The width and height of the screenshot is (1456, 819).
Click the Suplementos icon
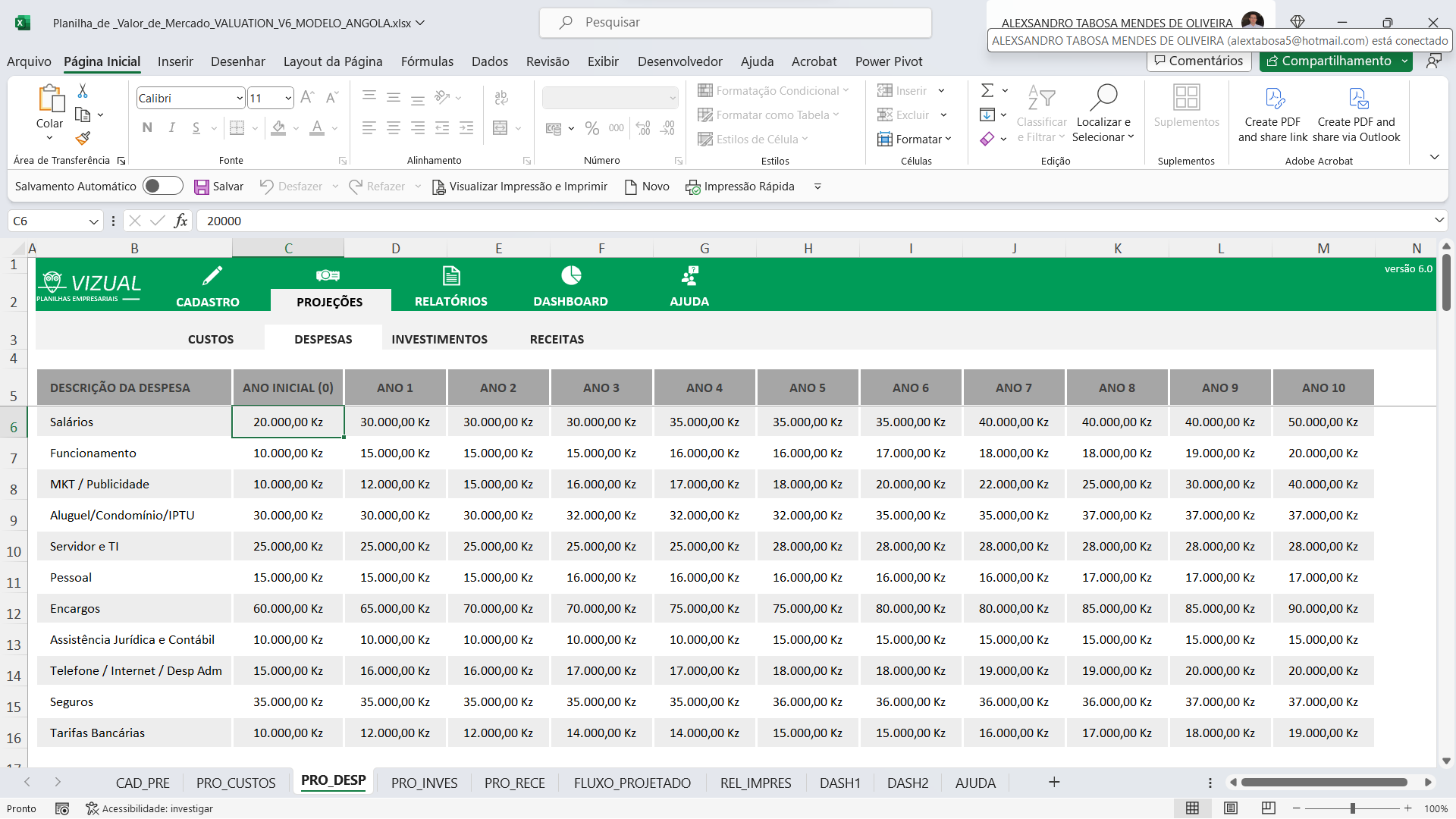(1186, 106)
